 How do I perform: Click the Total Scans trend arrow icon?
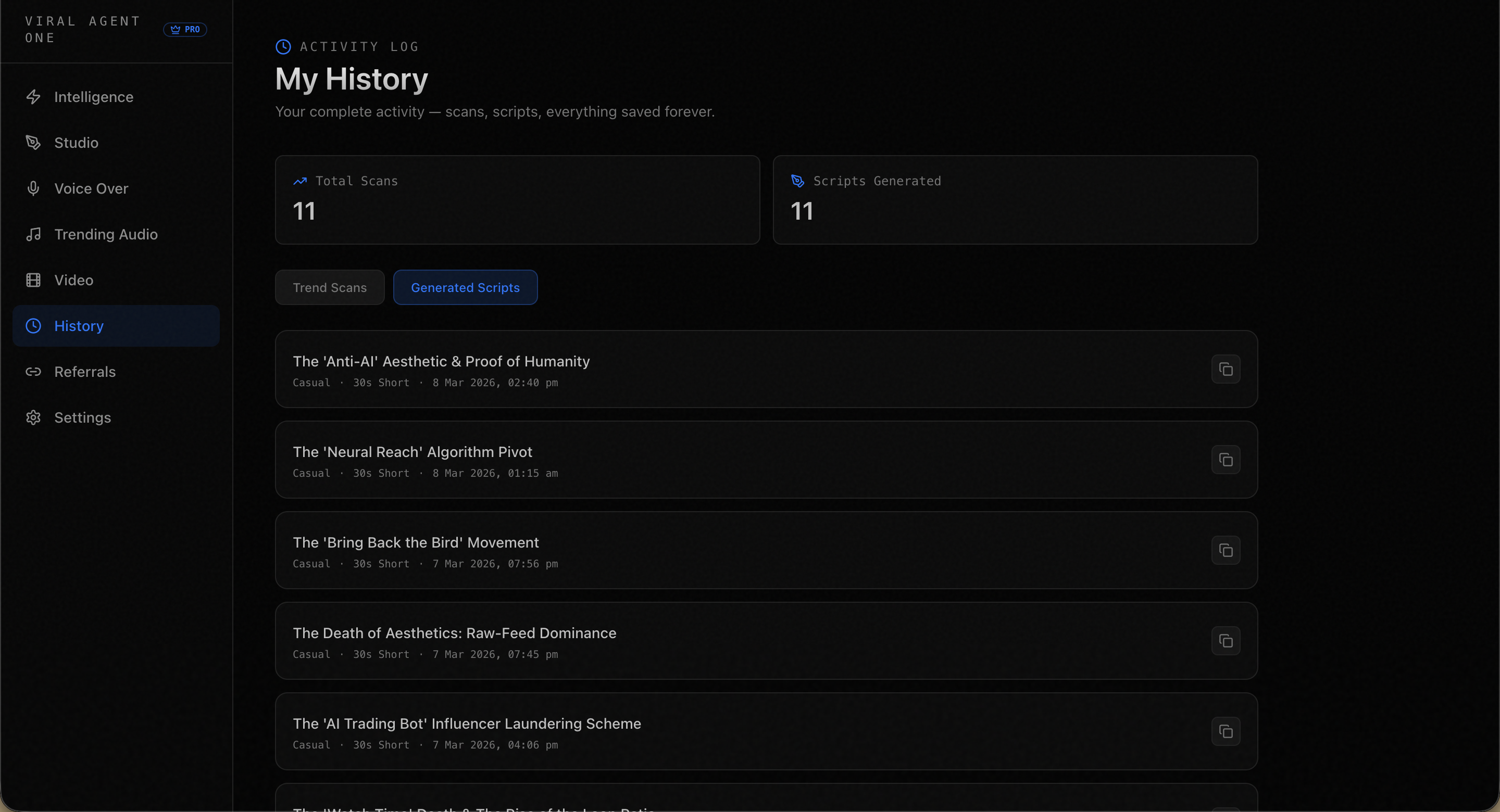coord(300,181)
